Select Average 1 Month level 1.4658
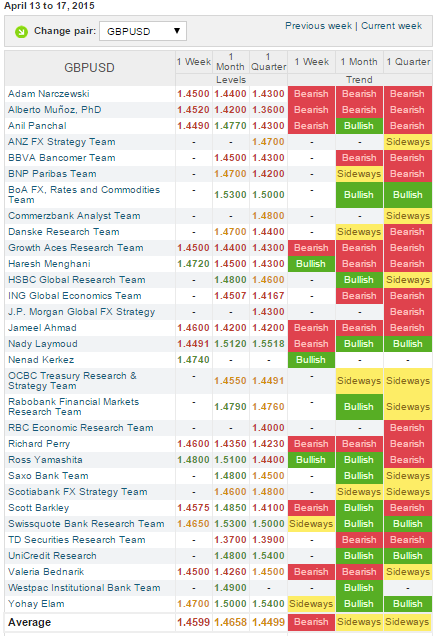The height and width of the screenshot is (636, 441). tap(230, 622)
